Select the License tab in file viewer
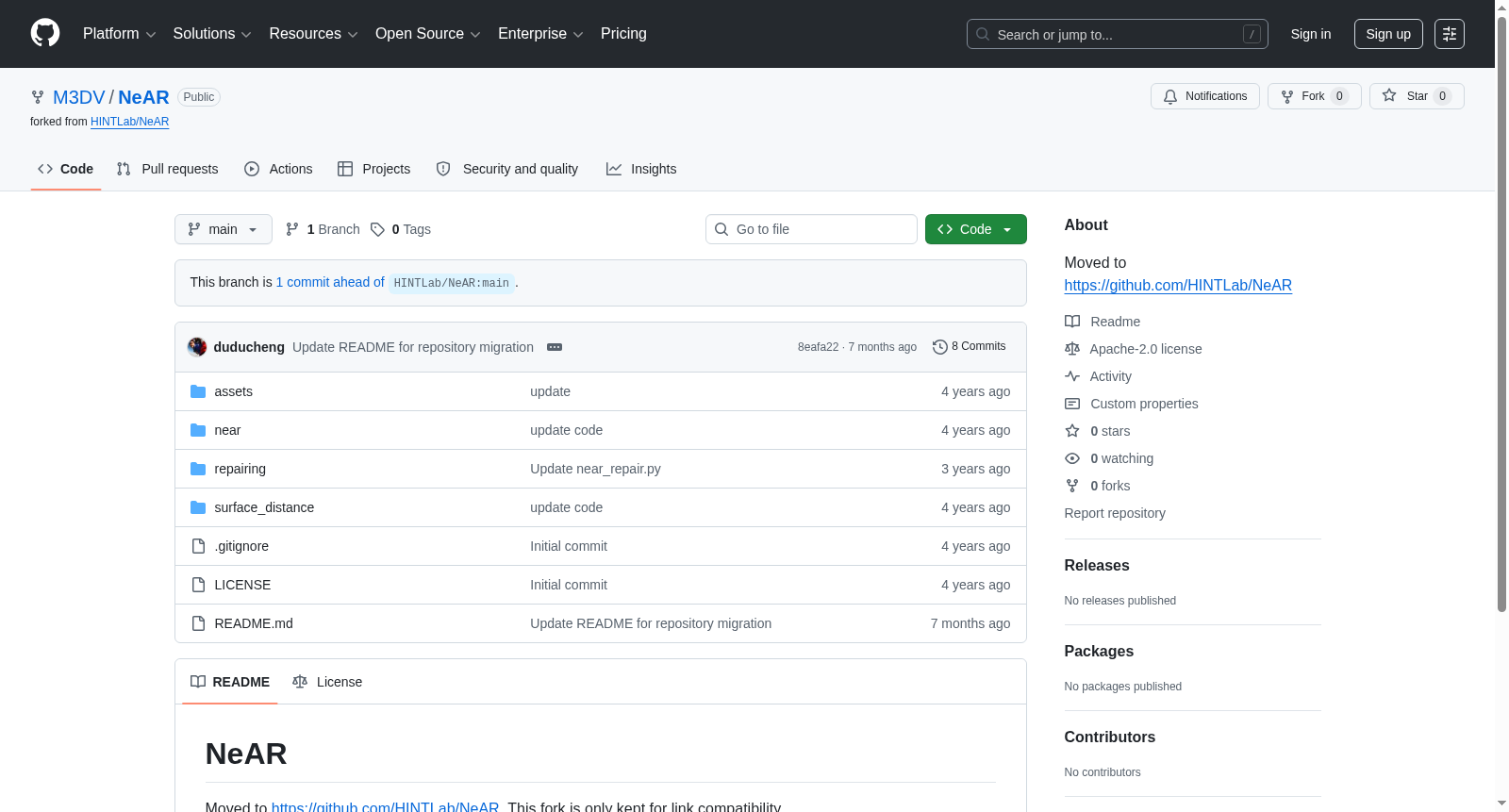Viewport: 1509px width, 812px height. point(327,682)
